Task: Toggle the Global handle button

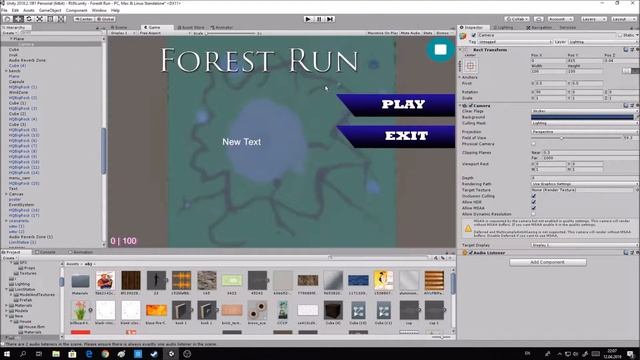Action: [x=105, y=19]
